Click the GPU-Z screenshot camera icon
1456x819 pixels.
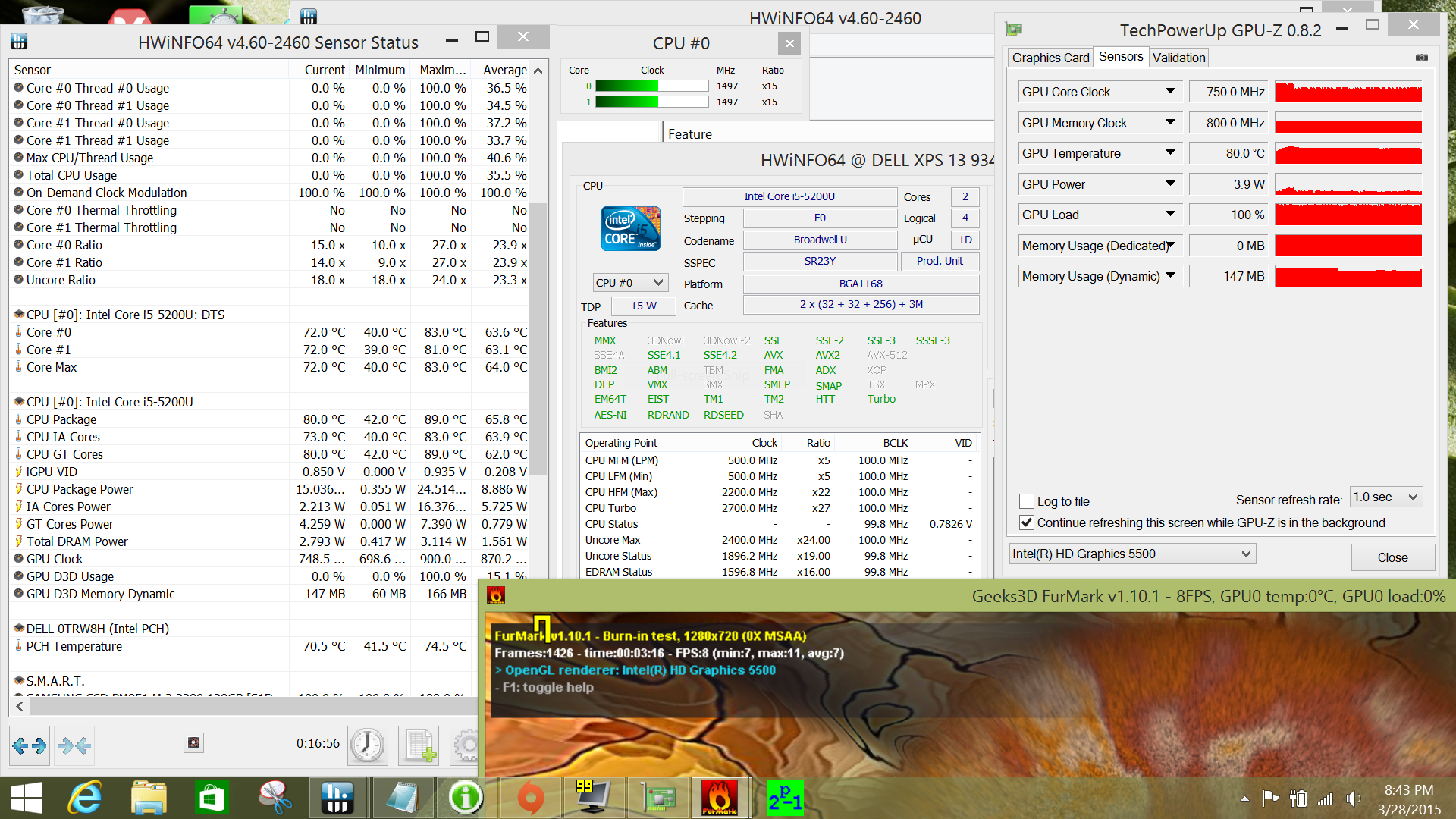[x=1422, y=58]
